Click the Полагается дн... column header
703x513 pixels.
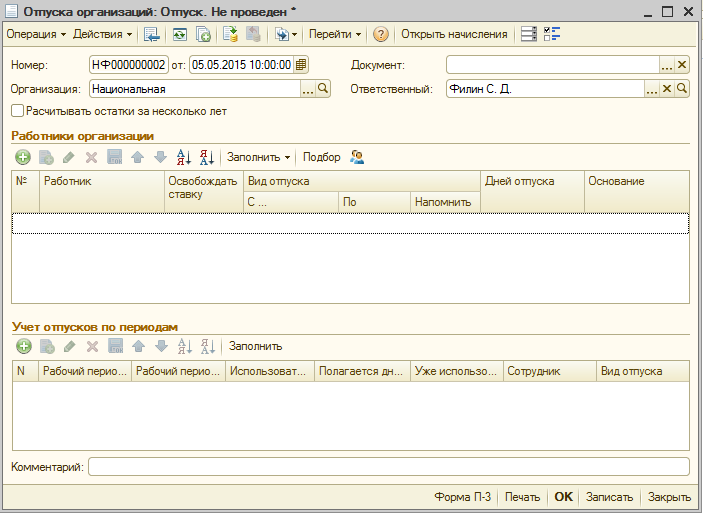362,371
